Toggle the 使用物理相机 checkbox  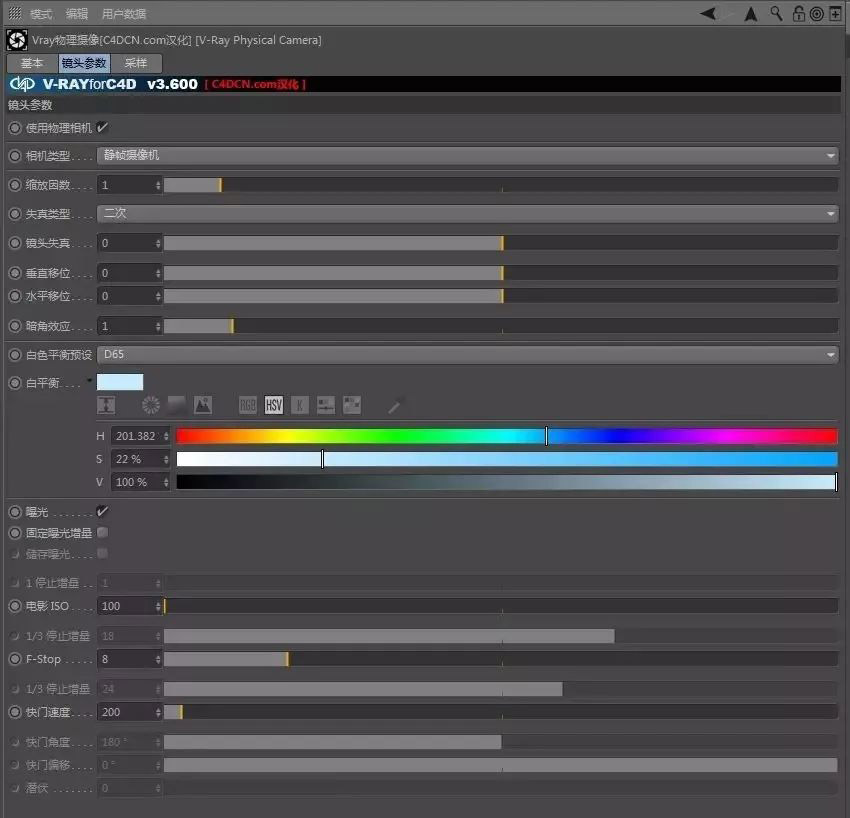pos(103,128)
